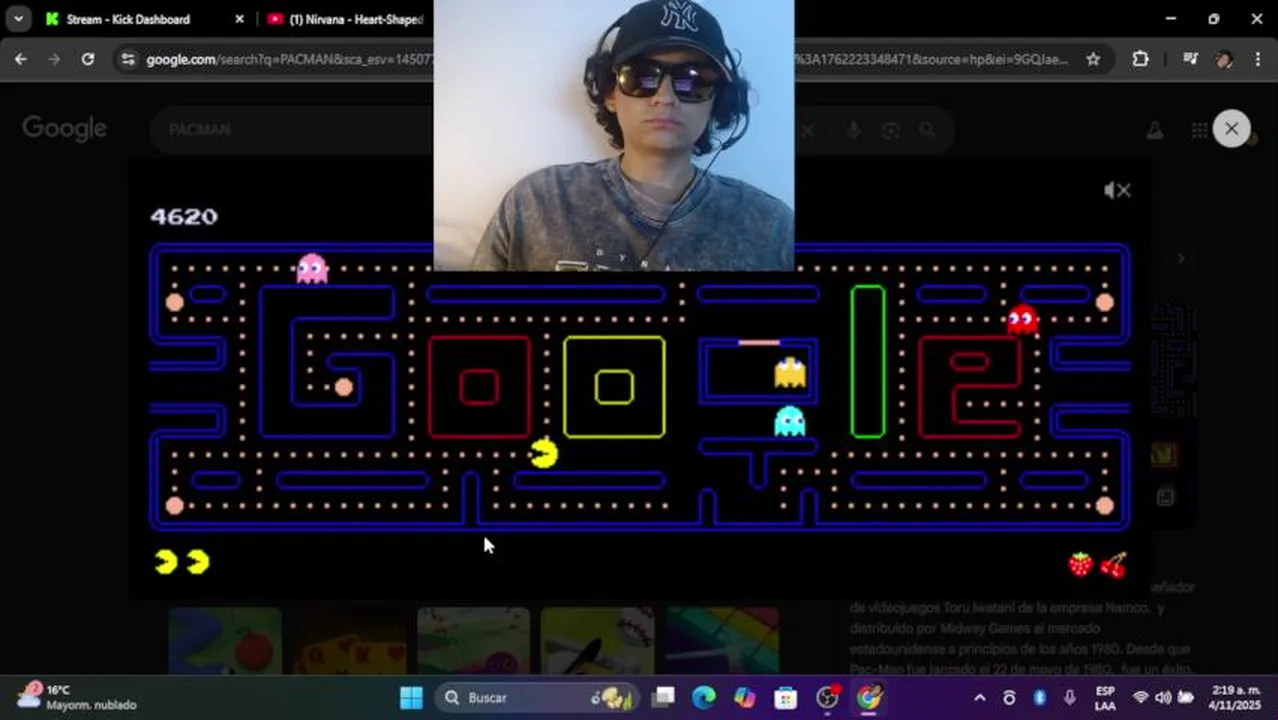Screen dimensions: 1278x720
Task: Submit search with magnifier icon
Action: pyautogui.click(x=927, y=130)
